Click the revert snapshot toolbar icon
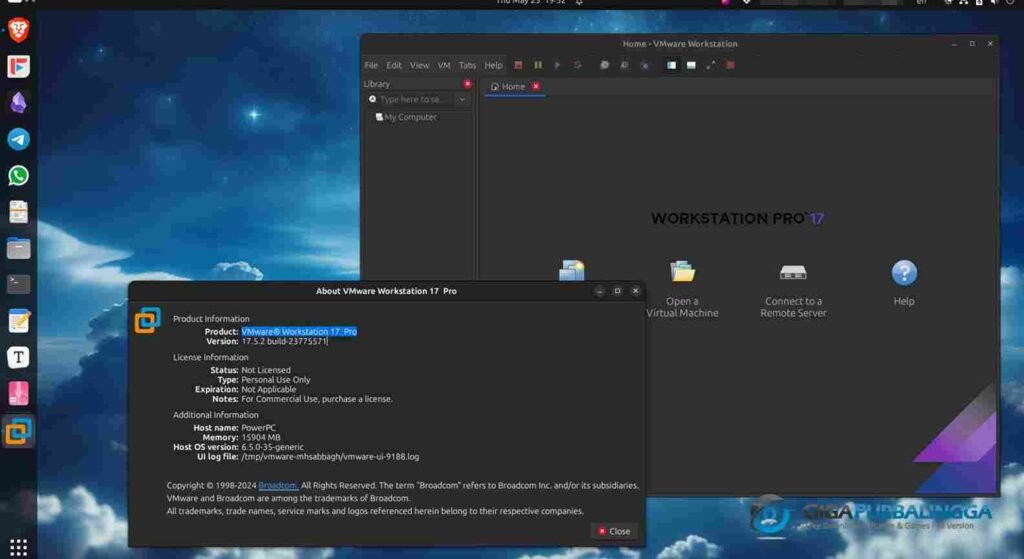 624,65
